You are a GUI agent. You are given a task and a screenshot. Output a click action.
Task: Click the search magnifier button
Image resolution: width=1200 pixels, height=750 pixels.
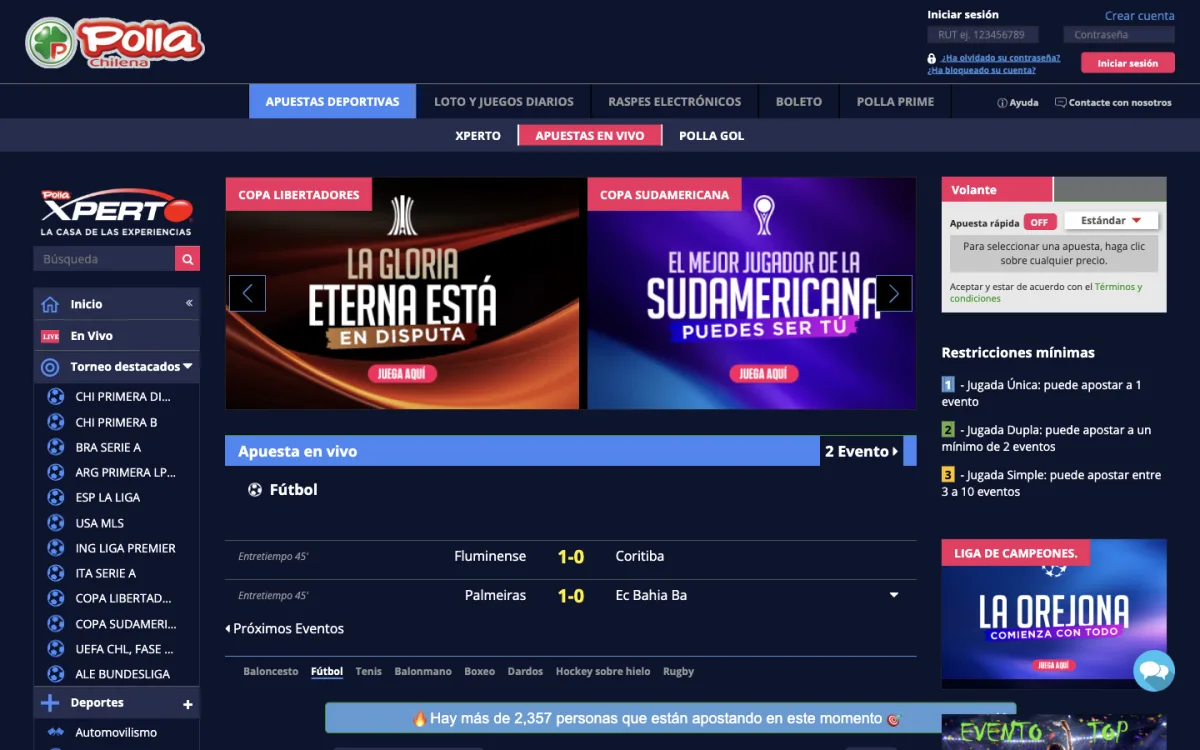point(187,259)
